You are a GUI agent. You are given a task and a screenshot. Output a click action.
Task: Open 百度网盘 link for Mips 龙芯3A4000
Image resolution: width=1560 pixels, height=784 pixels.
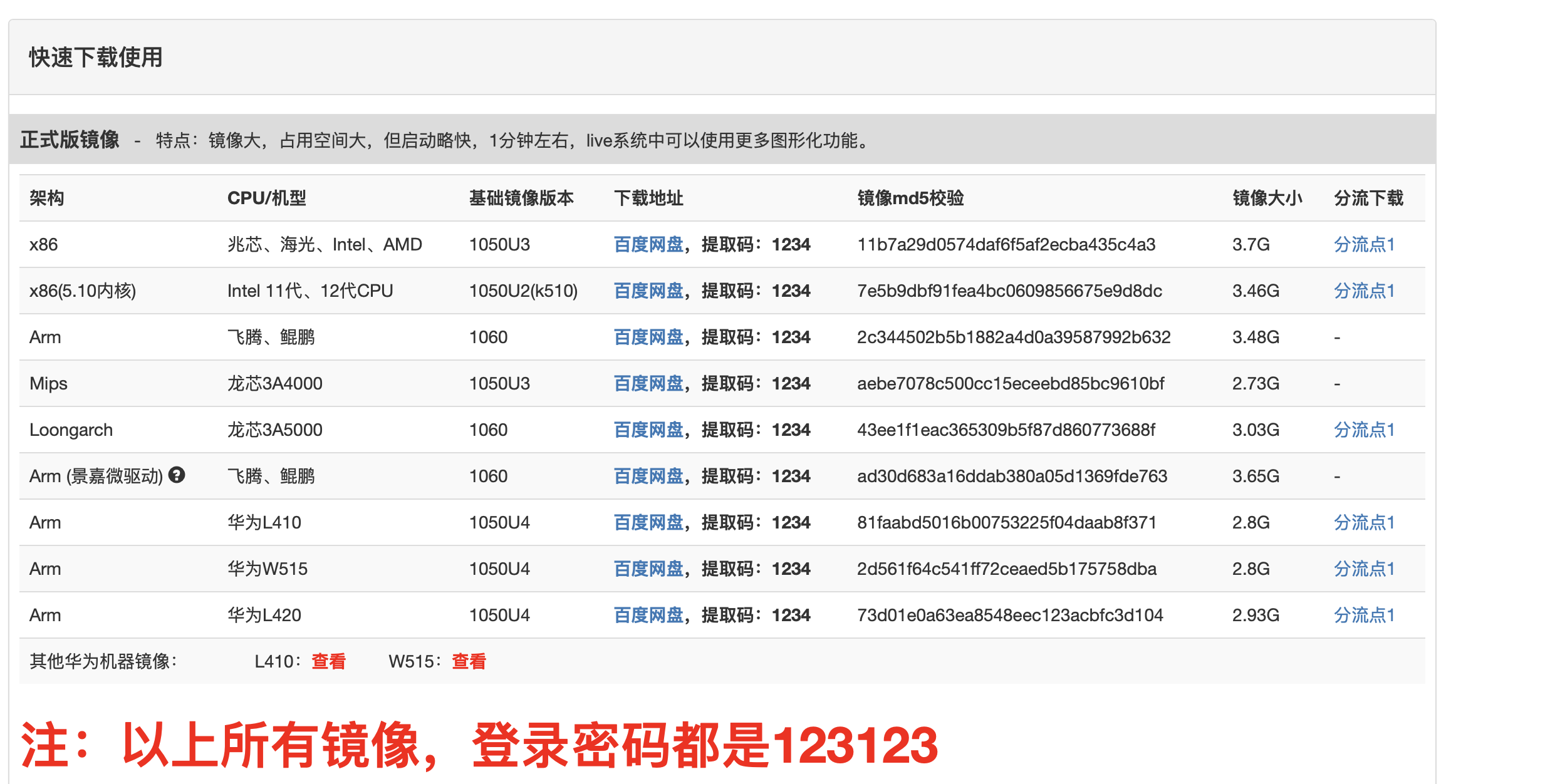(x=648, y=384)
